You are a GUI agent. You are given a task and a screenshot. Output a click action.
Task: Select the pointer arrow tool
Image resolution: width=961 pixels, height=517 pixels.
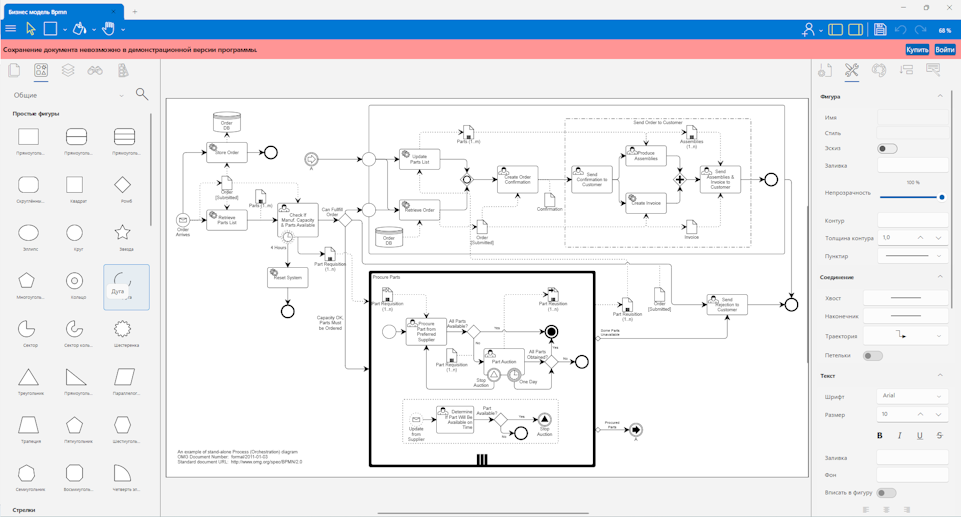coord(30,29)
